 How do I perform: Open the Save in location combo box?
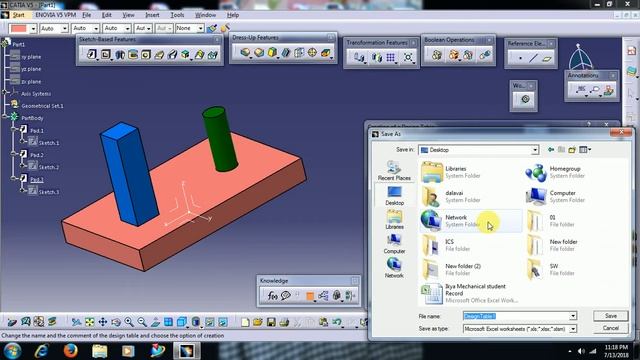click(479, 150)
